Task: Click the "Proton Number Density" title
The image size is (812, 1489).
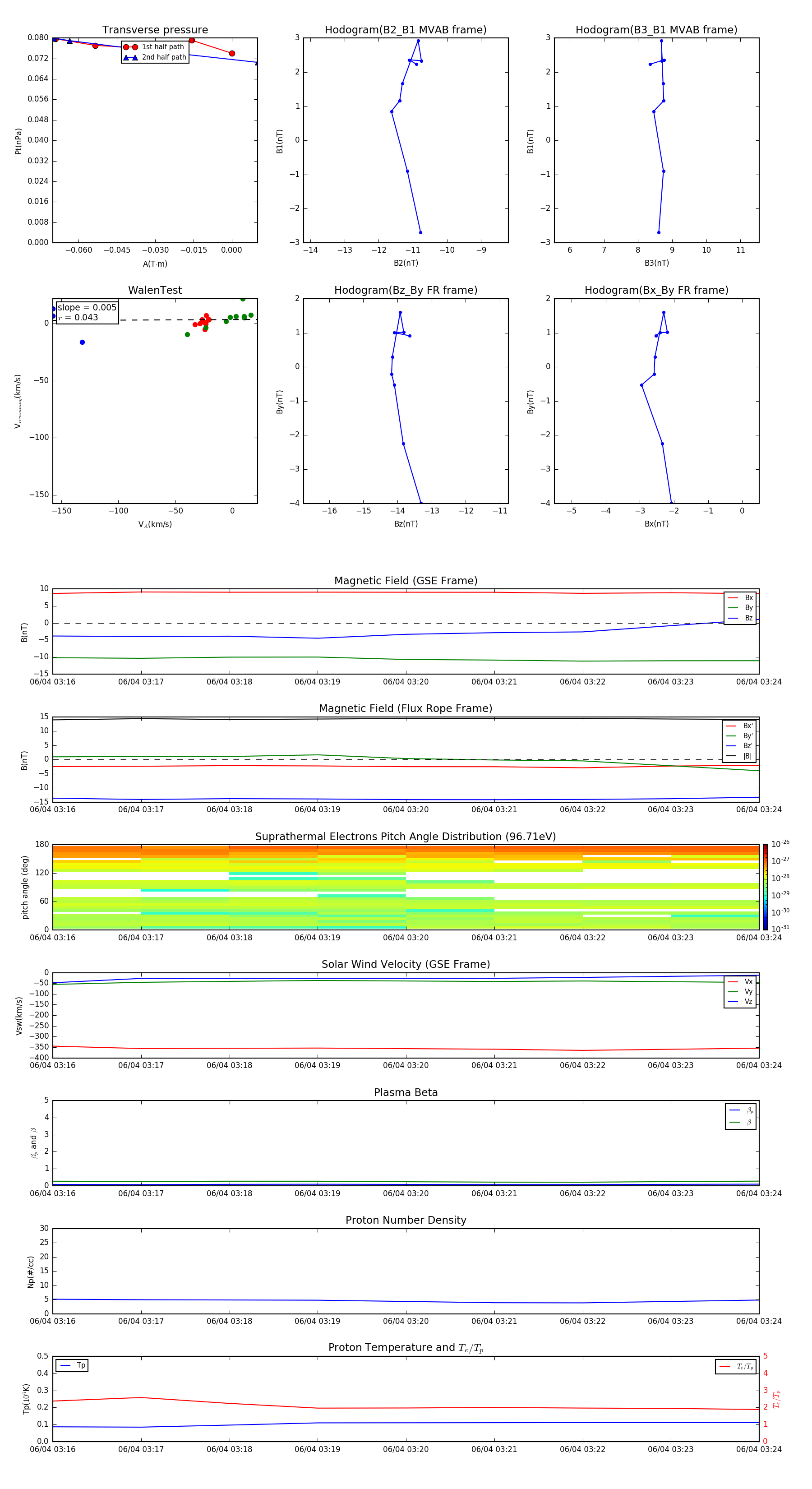Action: (x=406, y=1220)
